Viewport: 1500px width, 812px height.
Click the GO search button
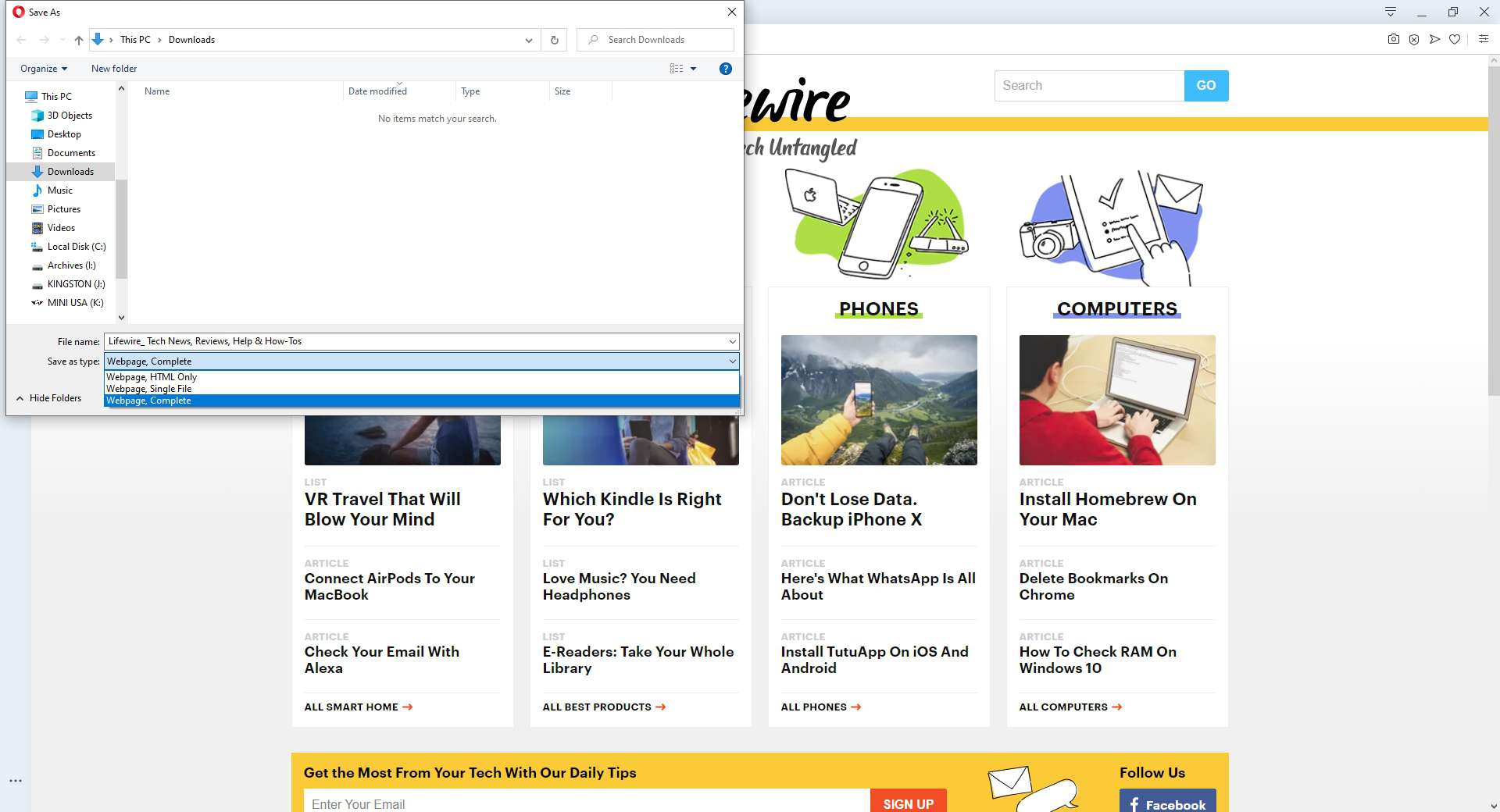pos(1206,86)
